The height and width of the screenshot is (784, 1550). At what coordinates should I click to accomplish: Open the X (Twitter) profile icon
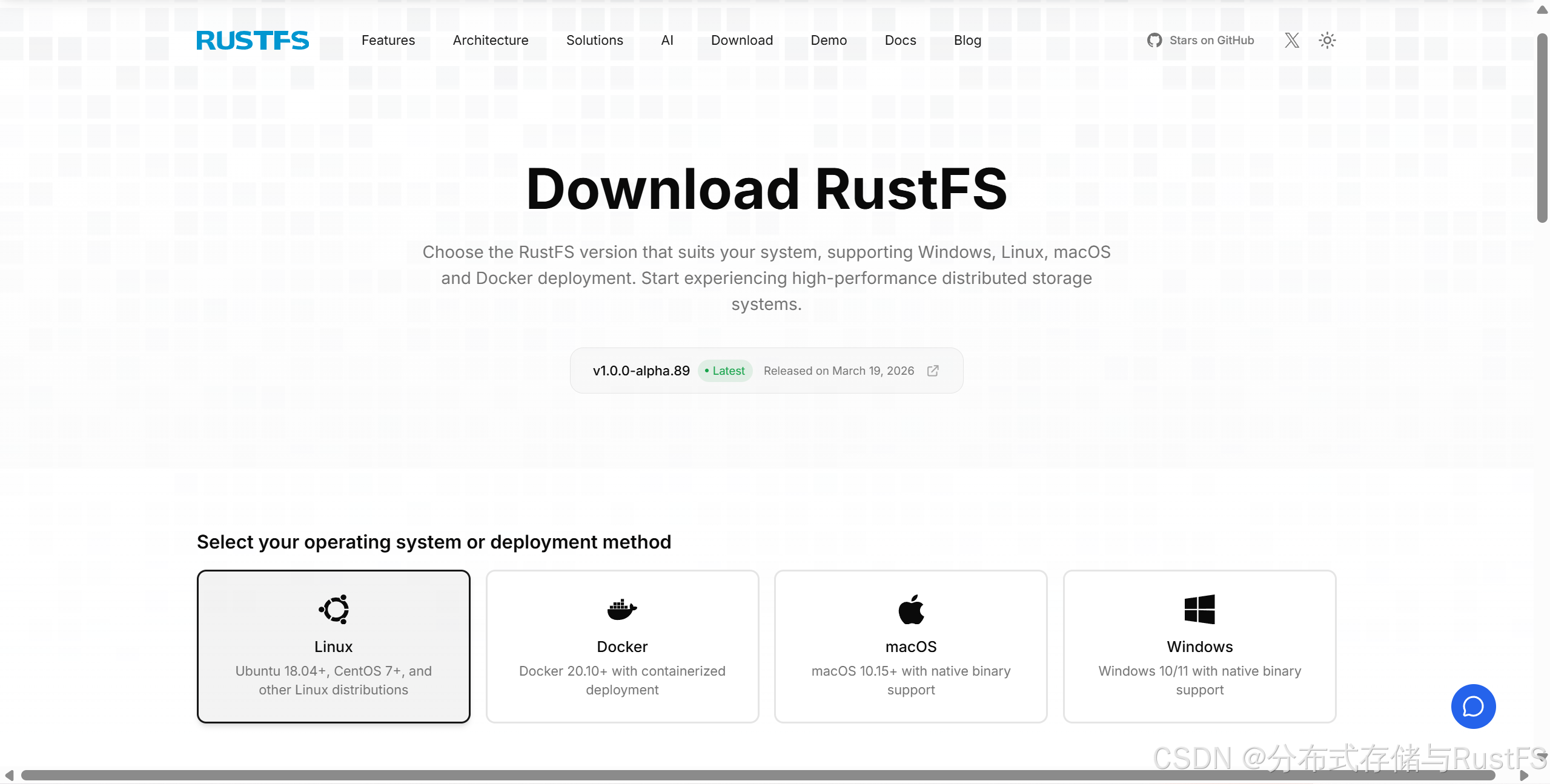tap(1291, 41)
